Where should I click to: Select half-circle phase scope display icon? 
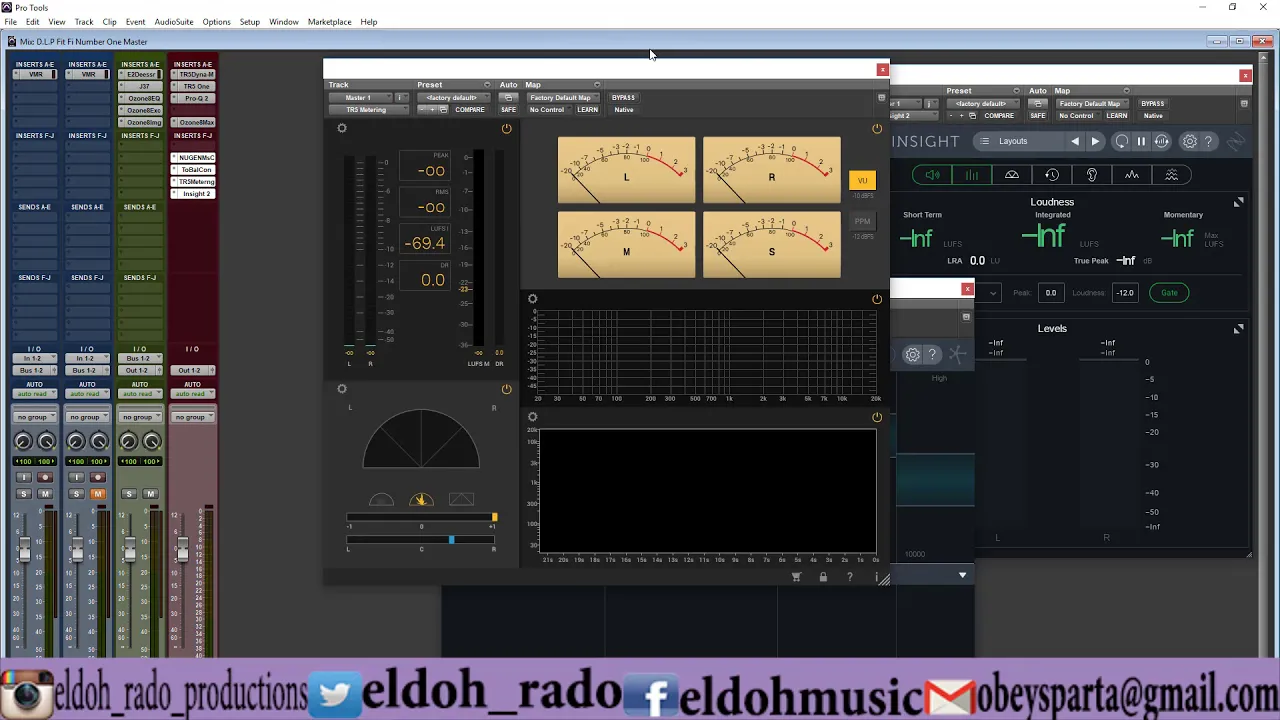tap(381, 500)
